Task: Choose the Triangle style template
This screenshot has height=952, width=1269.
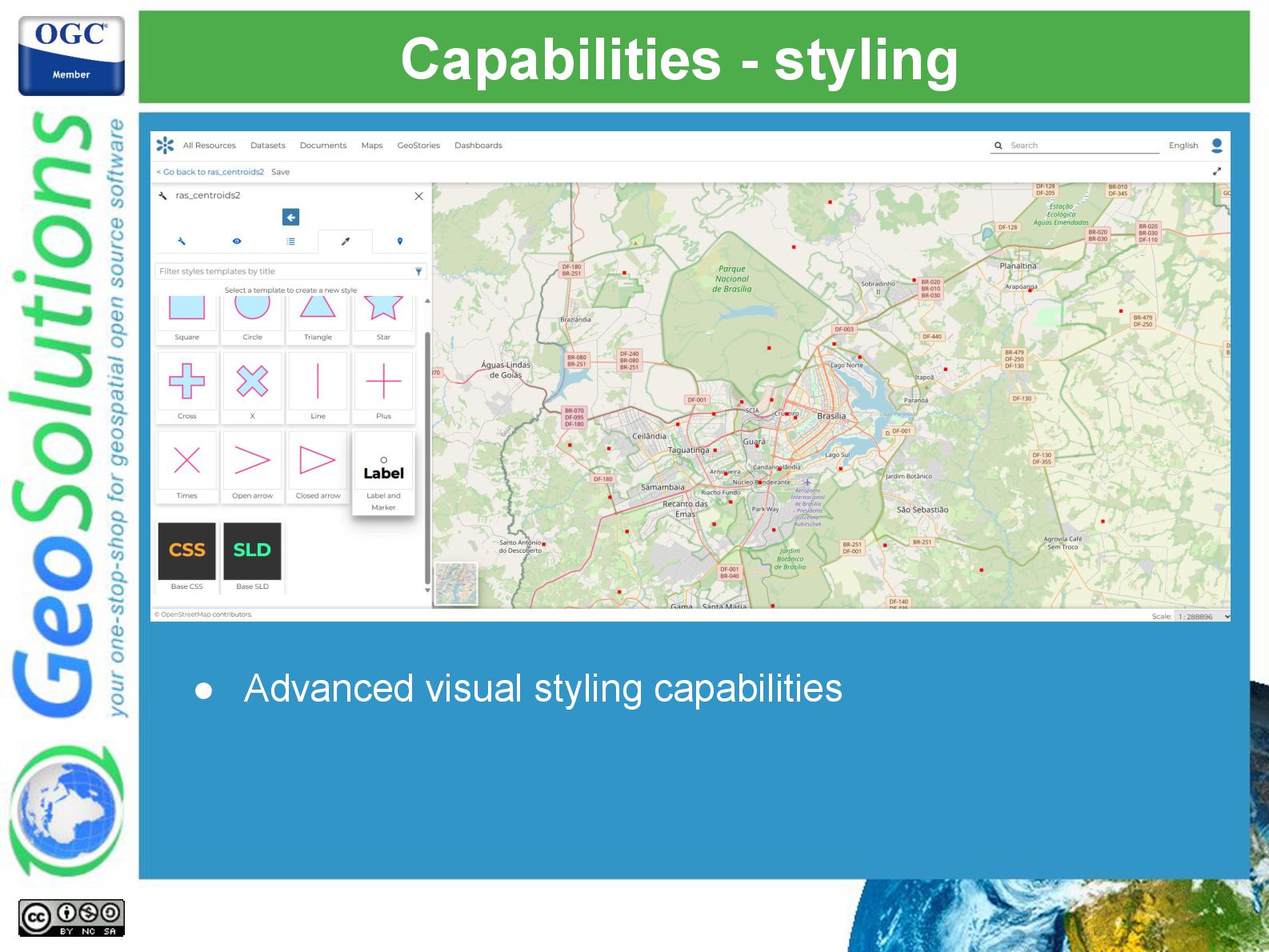Action: pyautogui.click(x=318, y=320)
